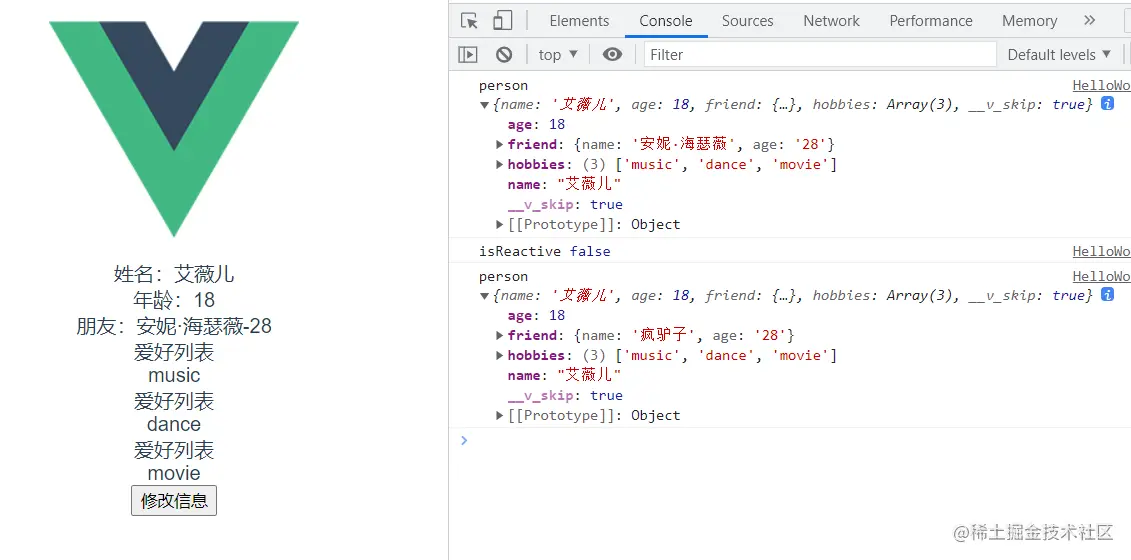
Task: Select the Console tab
Action: click(x=666, y=21)
